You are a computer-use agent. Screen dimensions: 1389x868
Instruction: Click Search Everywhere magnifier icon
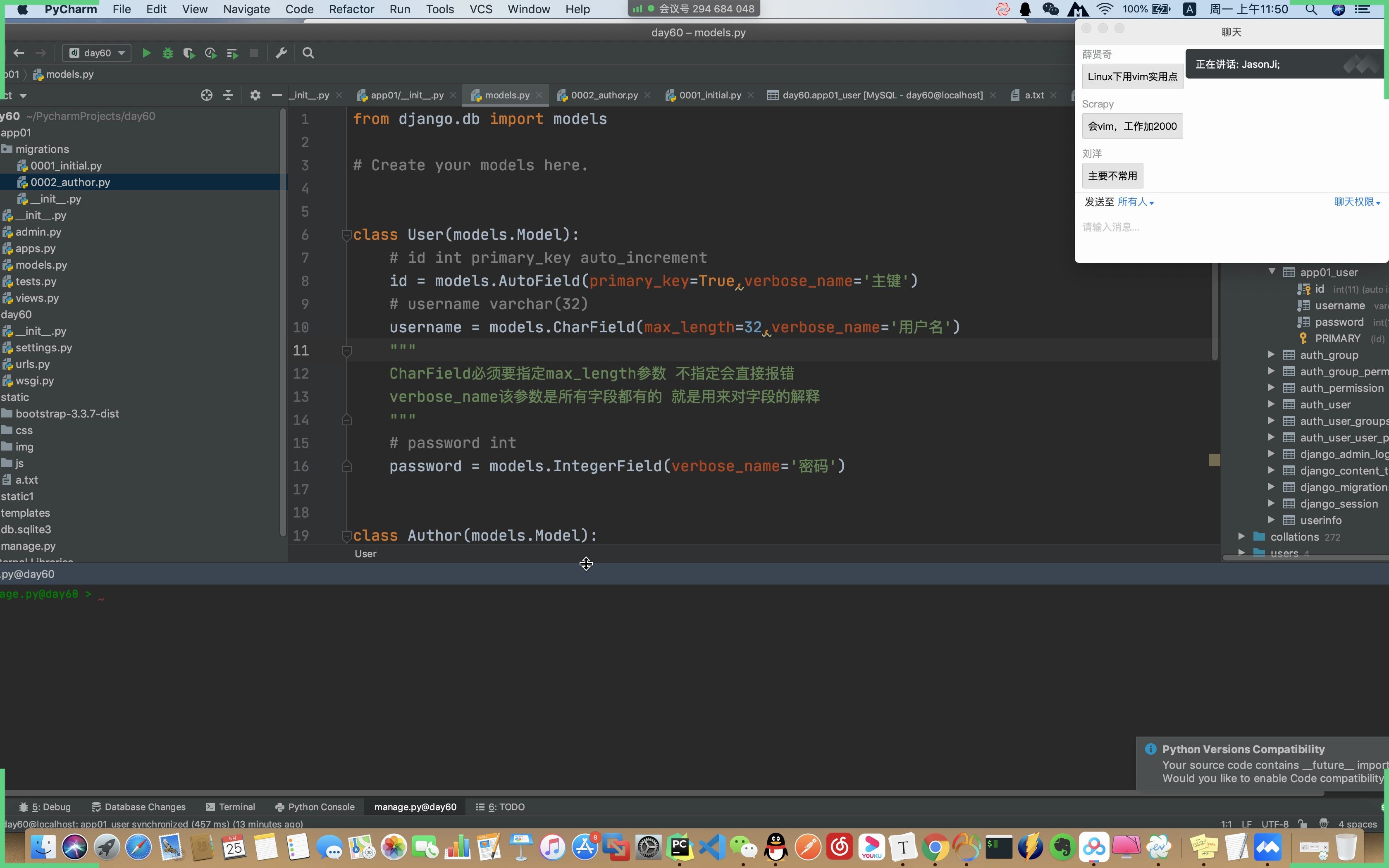tap(308, 53)
